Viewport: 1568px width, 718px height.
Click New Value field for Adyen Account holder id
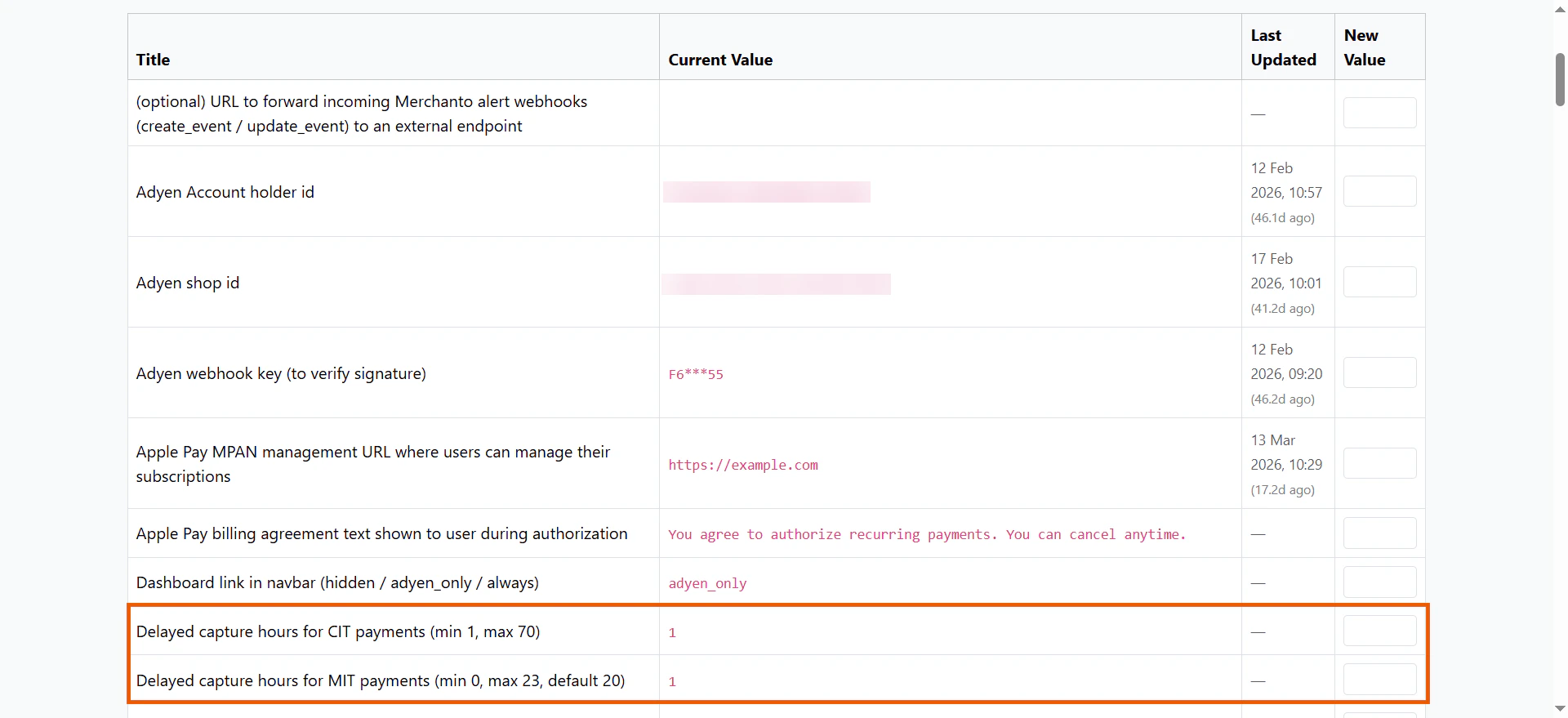pos(1379,191)
